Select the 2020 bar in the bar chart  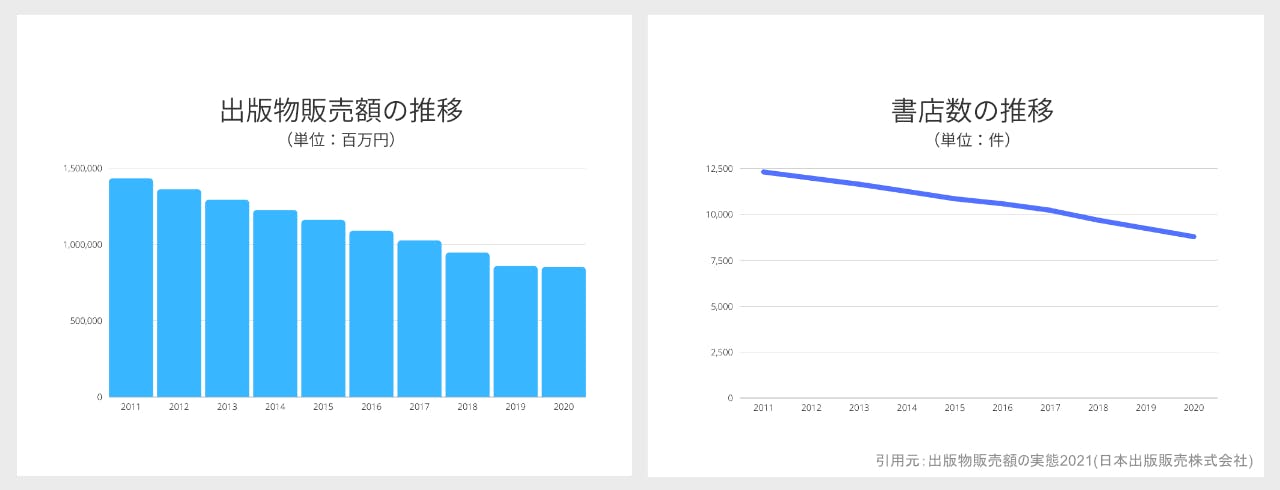click(x=563, y=332)
